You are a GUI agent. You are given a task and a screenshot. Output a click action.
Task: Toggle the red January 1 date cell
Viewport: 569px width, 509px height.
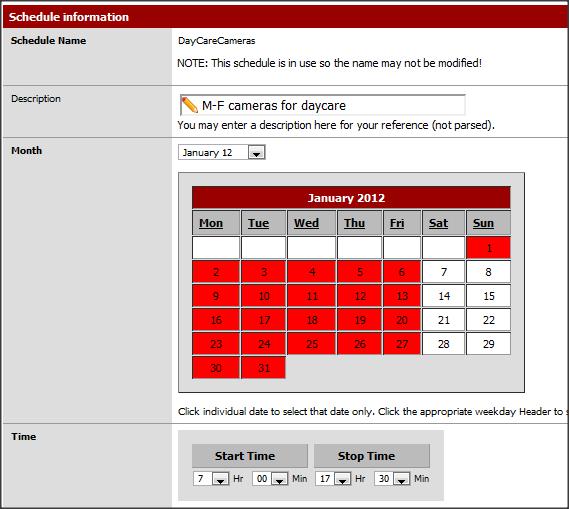(488, 248)
